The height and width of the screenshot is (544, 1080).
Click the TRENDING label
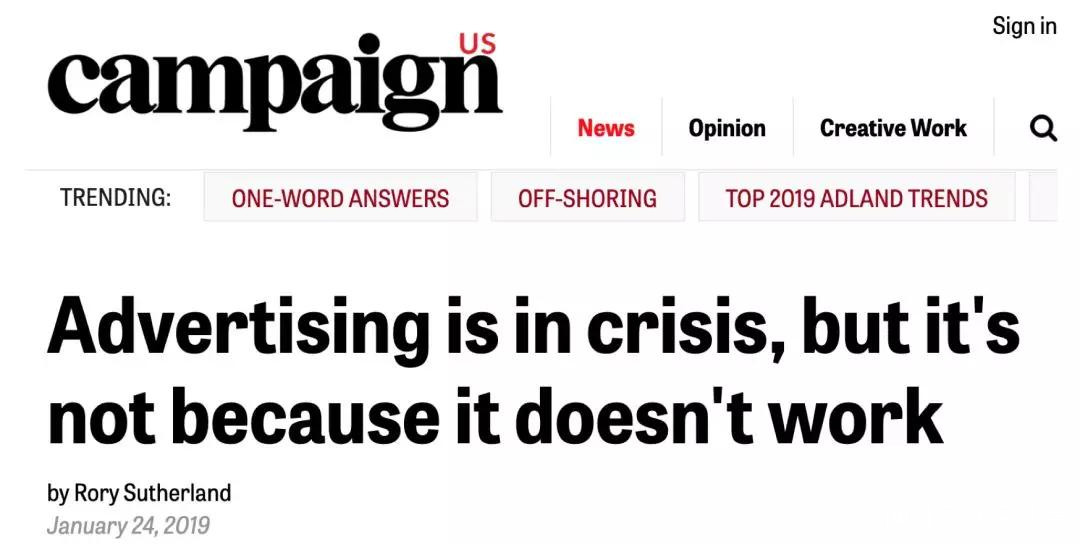[x=115, y=198]
